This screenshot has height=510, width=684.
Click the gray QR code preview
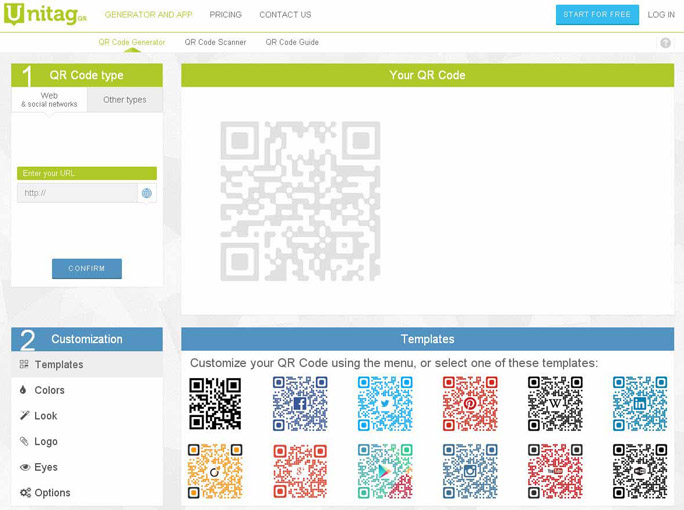click(300, 201)
